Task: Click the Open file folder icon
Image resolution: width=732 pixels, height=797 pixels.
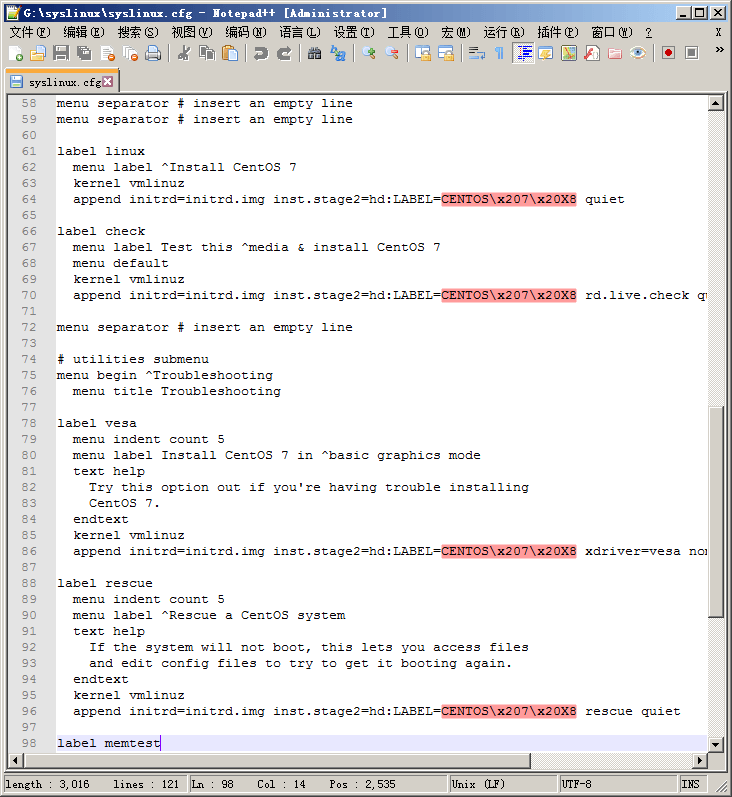Action: [x=38, y=54]
